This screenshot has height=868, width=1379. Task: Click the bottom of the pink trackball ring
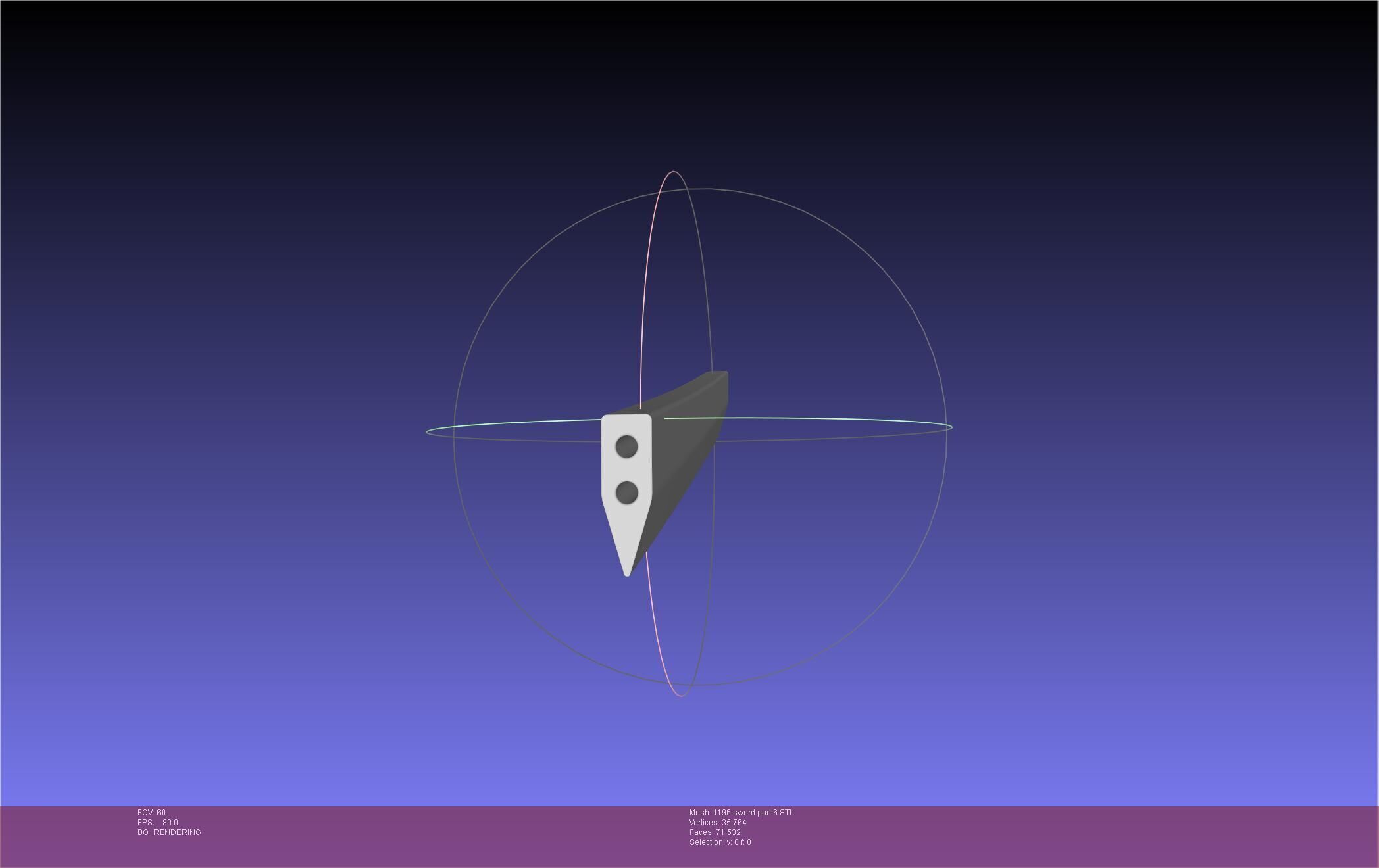coord(680,696)
